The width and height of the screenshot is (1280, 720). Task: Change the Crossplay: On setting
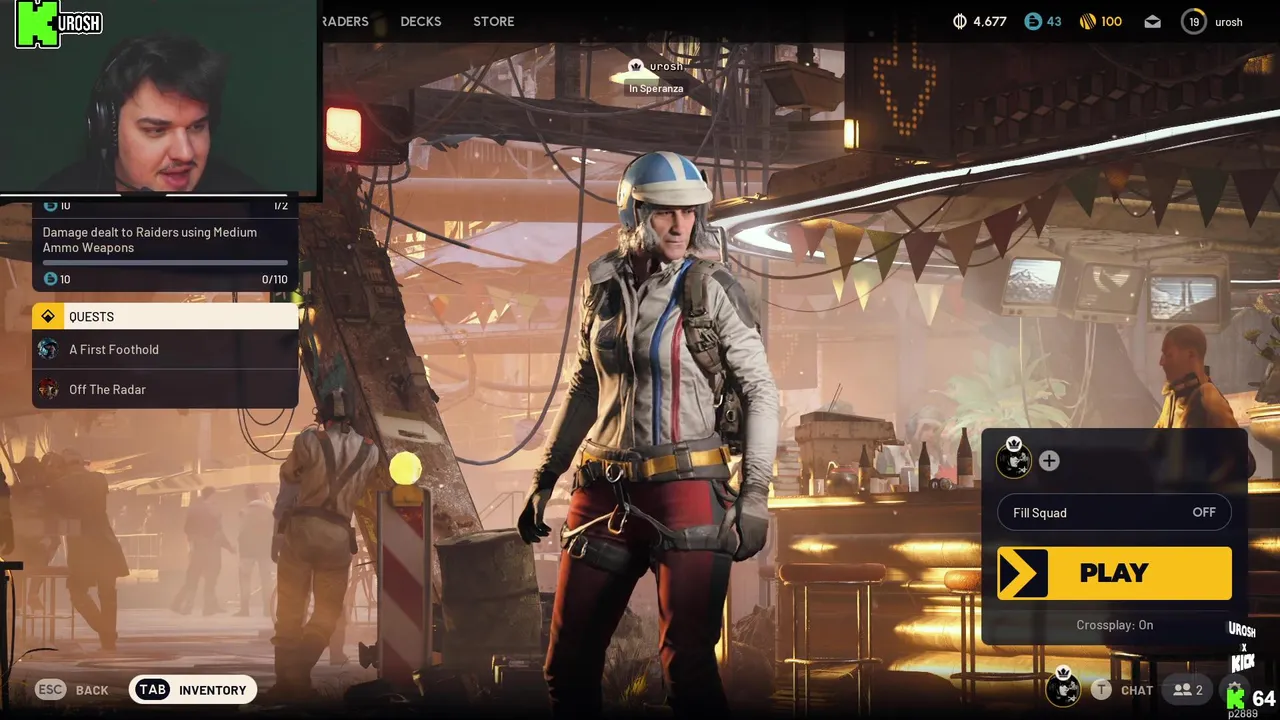pyautogui.click(x=1114, y=625)
